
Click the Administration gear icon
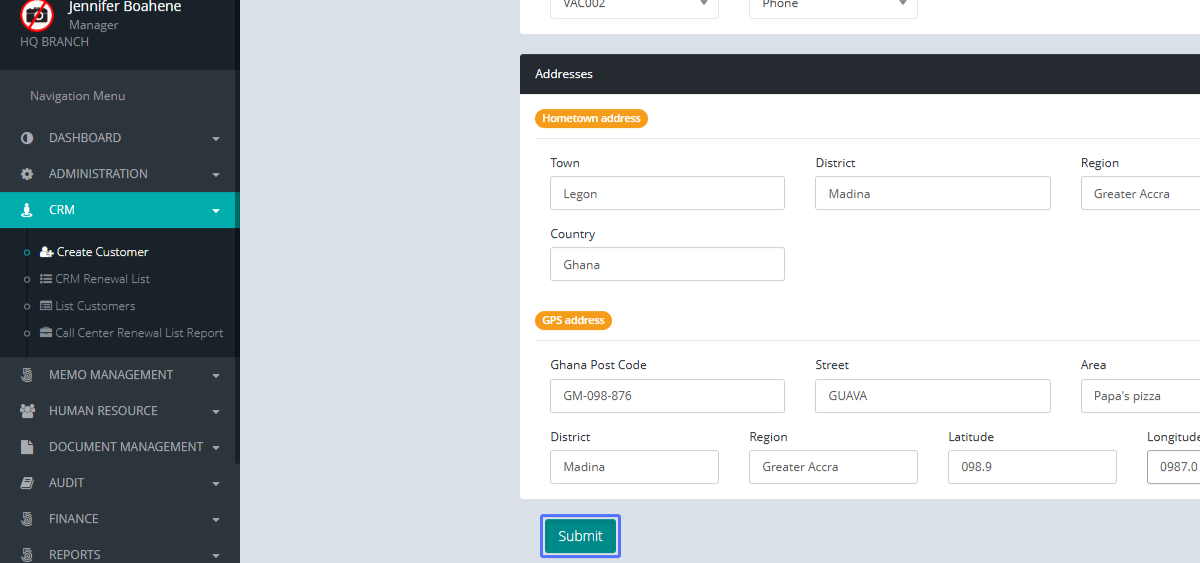(27, 174)
